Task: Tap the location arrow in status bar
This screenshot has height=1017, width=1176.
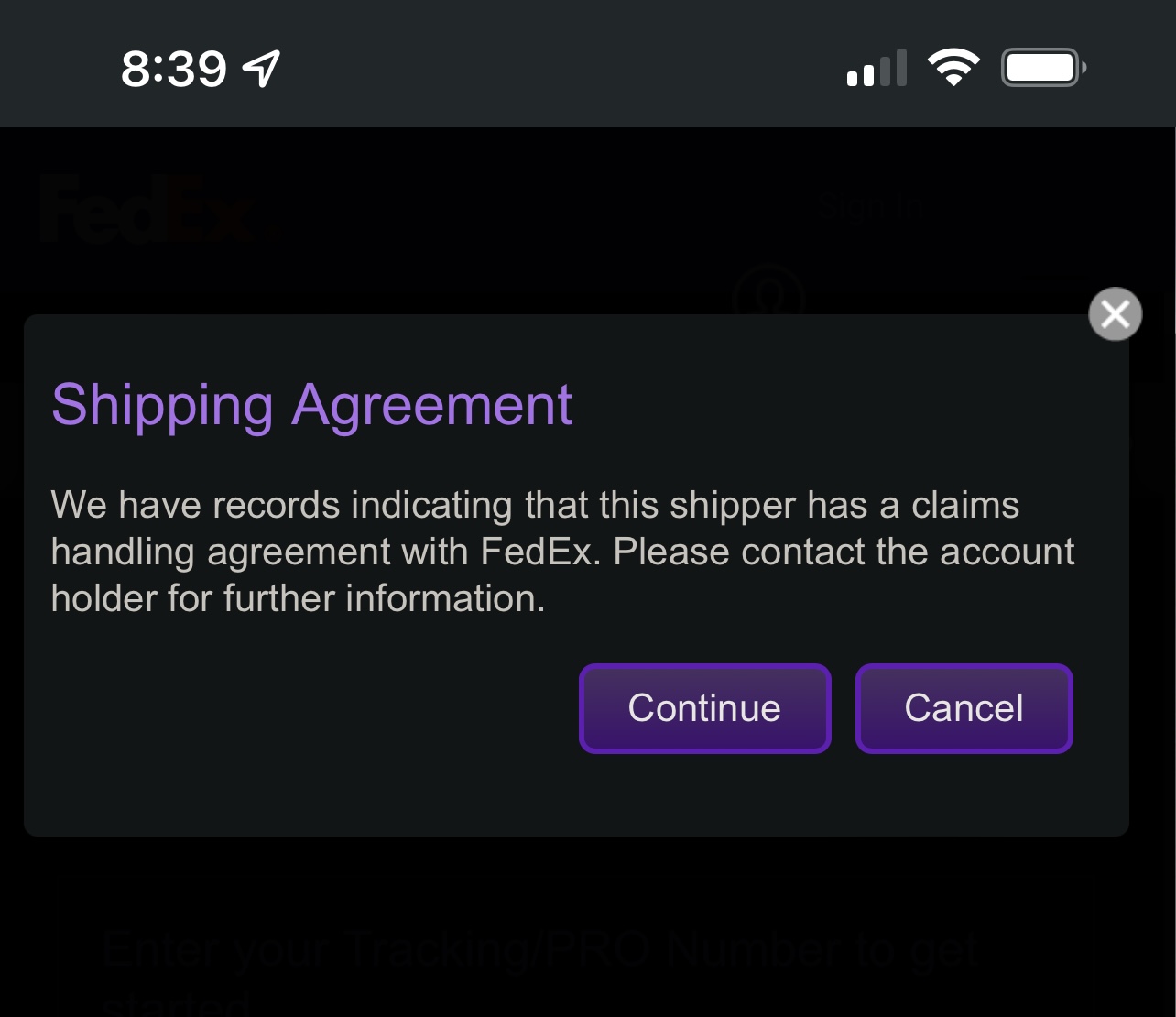Action: click(262, 68)
